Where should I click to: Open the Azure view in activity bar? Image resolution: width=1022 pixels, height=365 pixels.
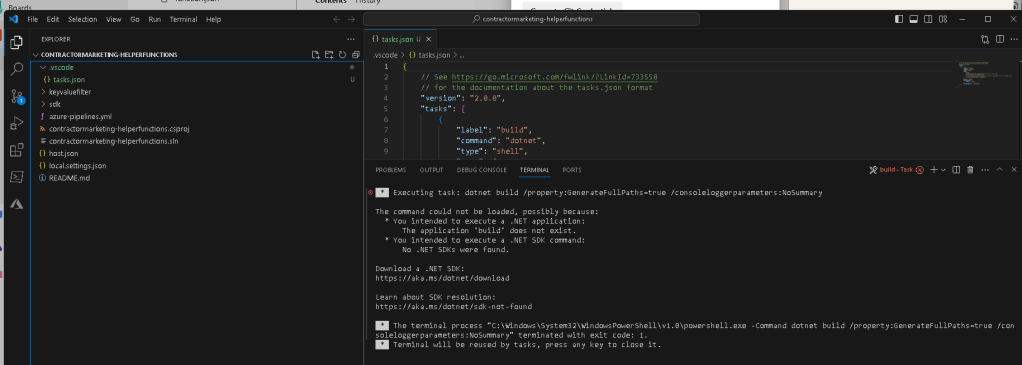point(17,204)
